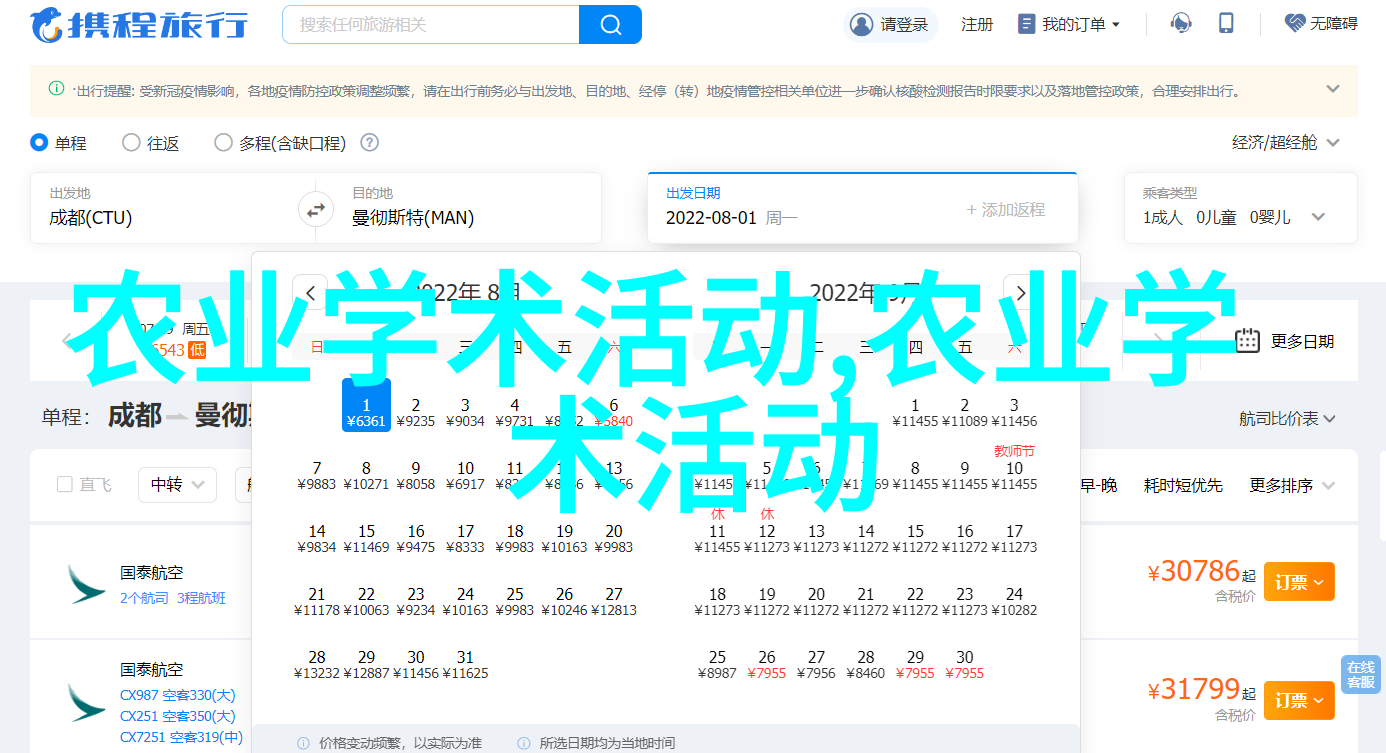Screen dimensions: 1386x753
Task: Open the 2个航司 3程航班 link
Action: click(x=173, y=598)
